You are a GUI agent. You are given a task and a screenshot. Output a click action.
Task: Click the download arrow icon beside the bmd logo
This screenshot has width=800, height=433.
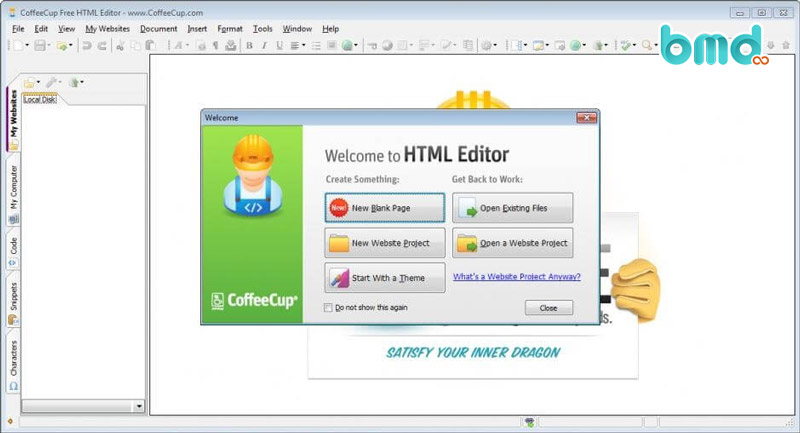point(770,45)
